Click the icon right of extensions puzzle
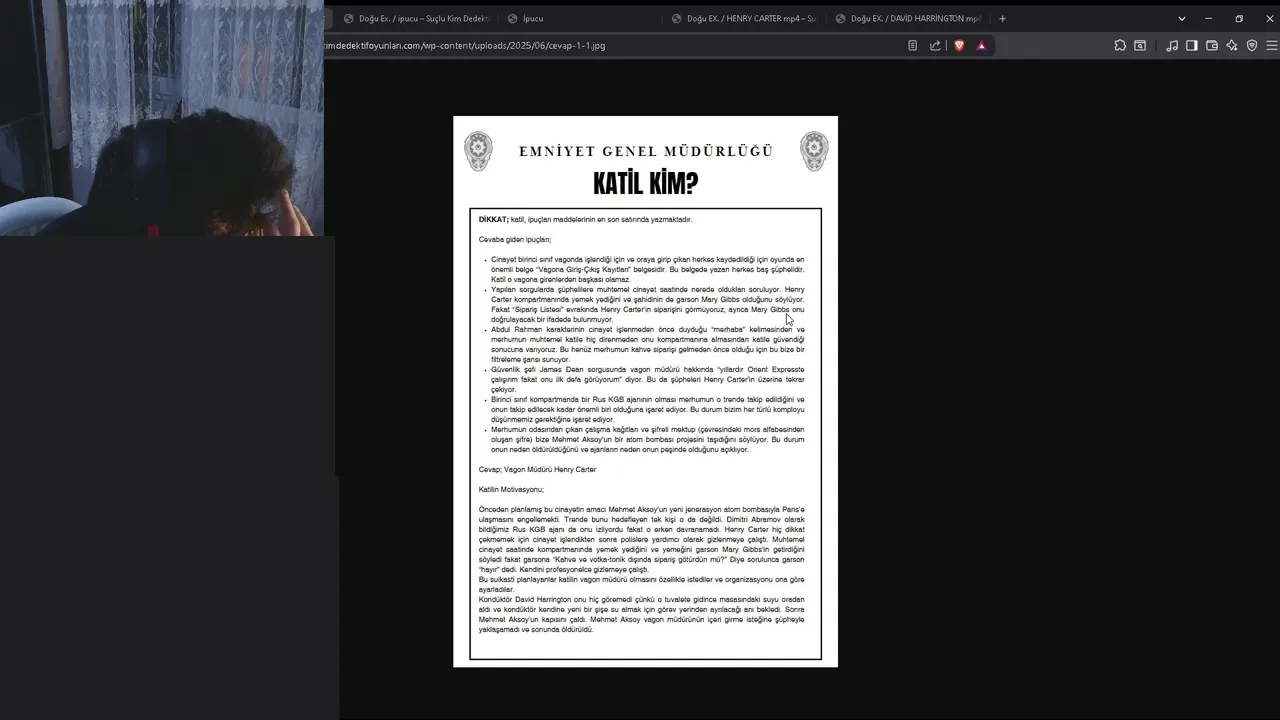The width and height of the screenshot is (1280, 720). pyautogui.click(x=1140, y=45)
